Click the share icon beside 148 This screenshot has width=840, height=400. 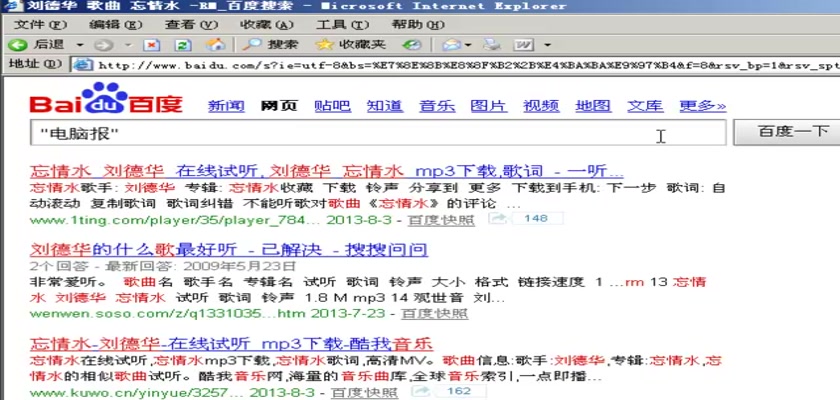498,218
